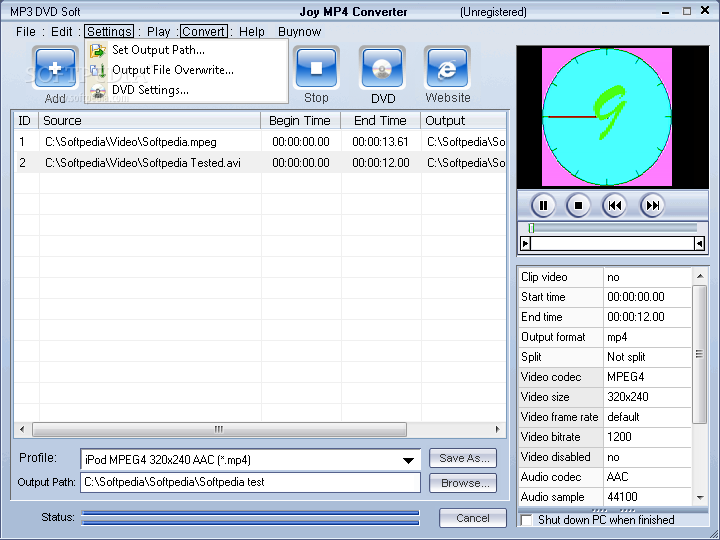This screenshot has width=720, height=540.
Task: Click the Audio codec value AAC
Action: coord(647,477)
